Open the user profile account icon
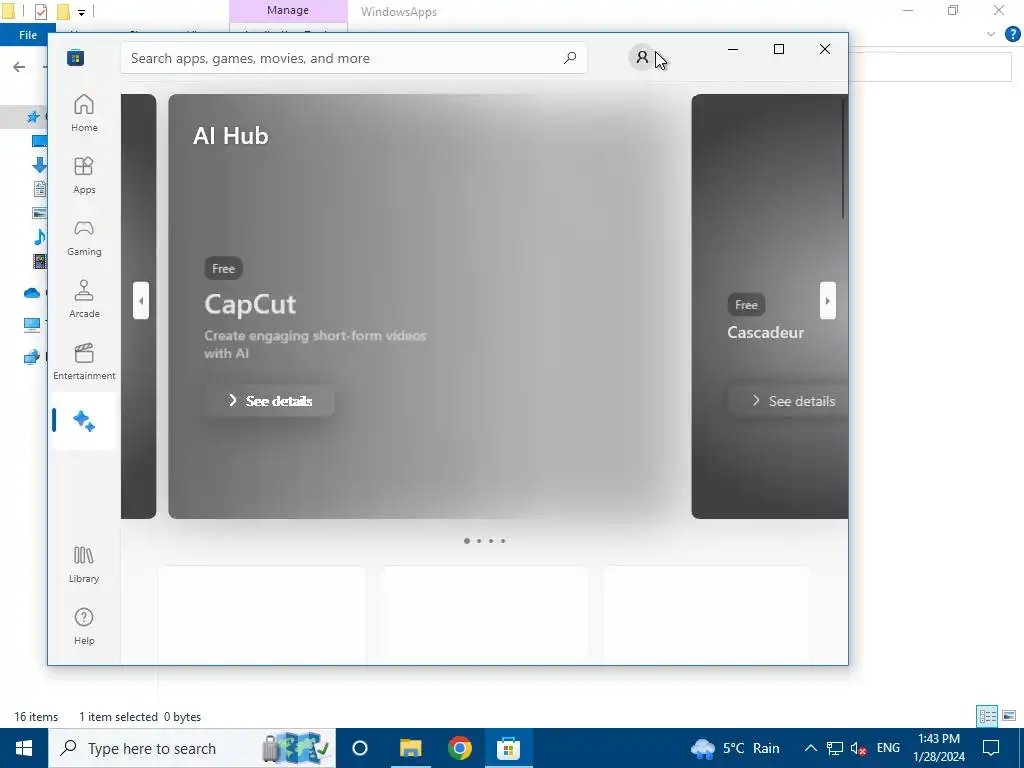The height and width of the screenshot is (768, 1024). 642,58
